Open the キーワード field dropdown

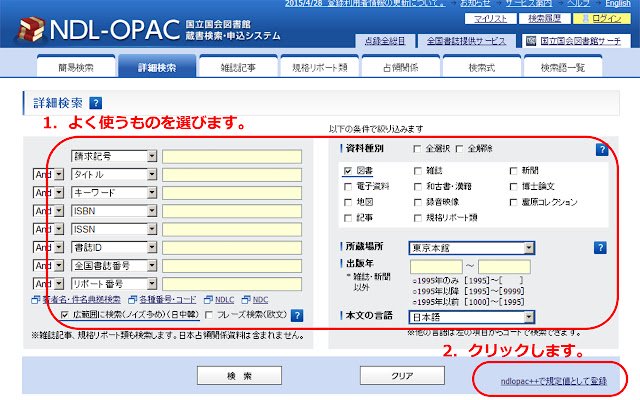[114, 193]
